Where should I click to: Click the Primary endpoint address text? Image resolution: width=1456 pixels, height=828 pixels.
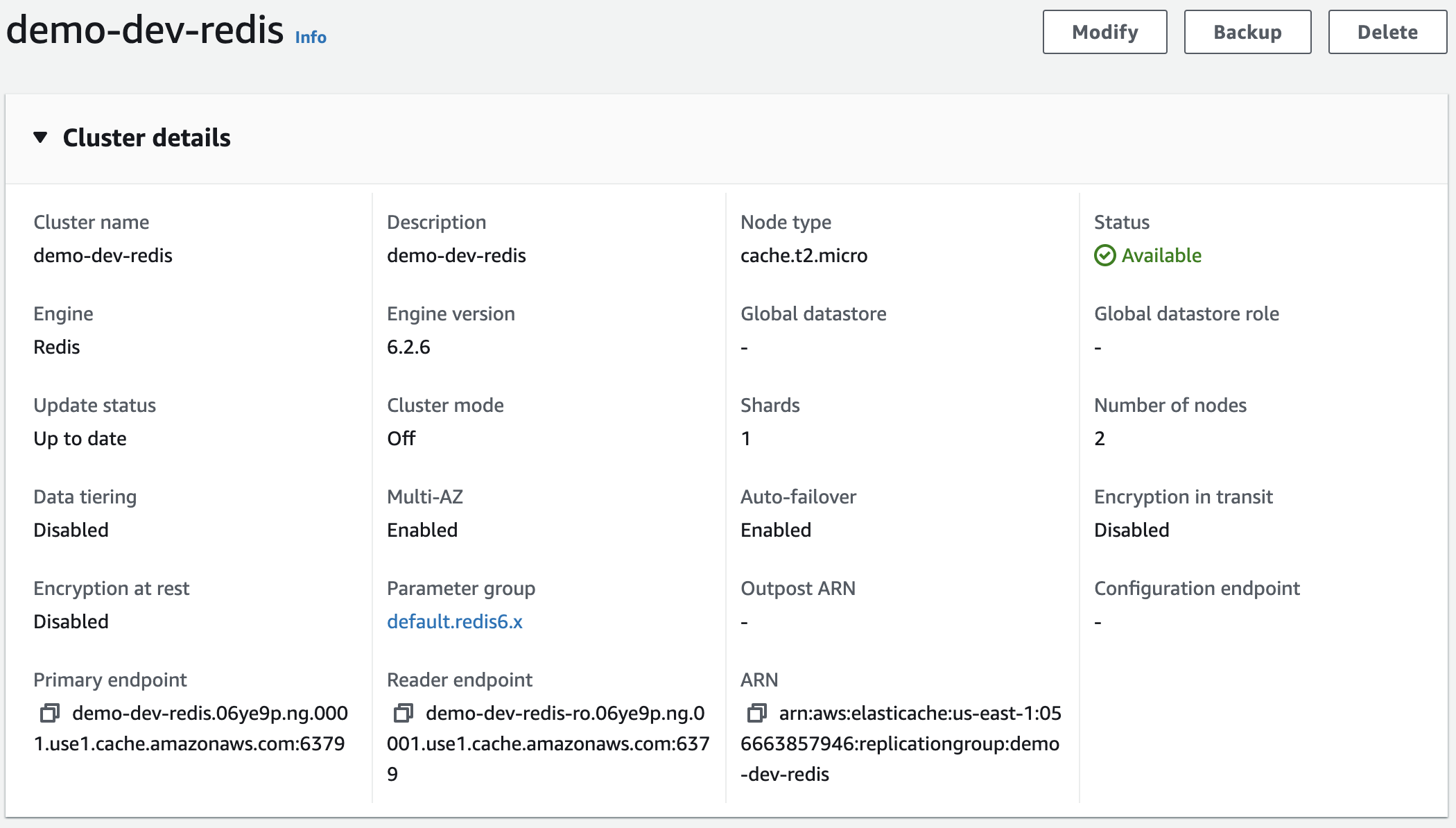click(191, 728)
